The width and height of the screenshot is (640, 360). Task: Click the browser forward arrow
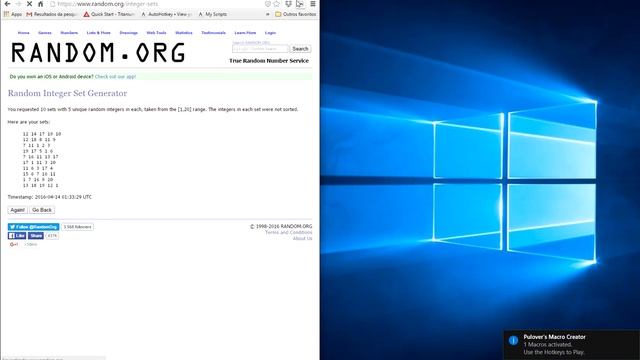tap(18, 4)
